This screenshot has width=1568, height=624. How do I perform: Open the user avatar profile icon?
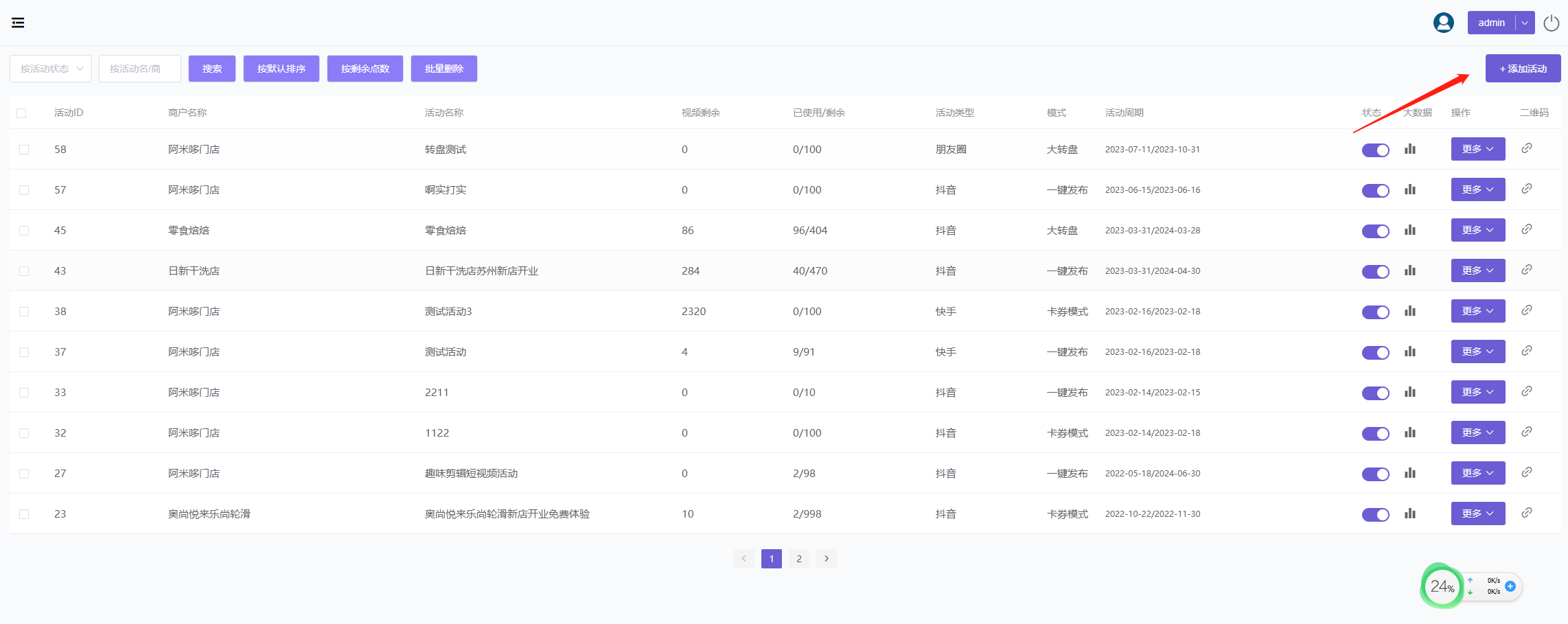[1444, 23]
